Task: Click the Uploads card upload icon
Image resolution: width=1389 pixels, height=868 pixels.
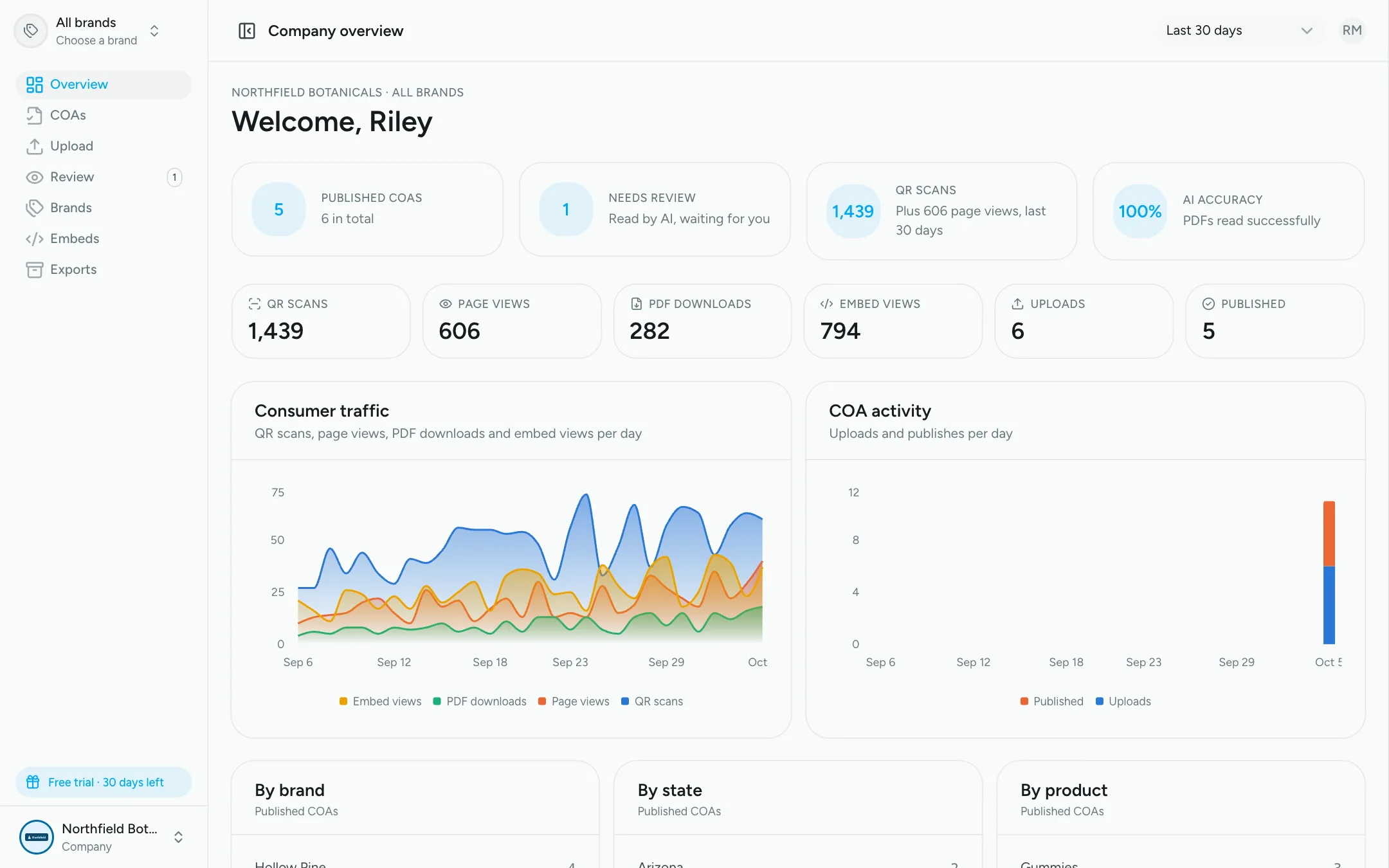Action: (1017, 303)
